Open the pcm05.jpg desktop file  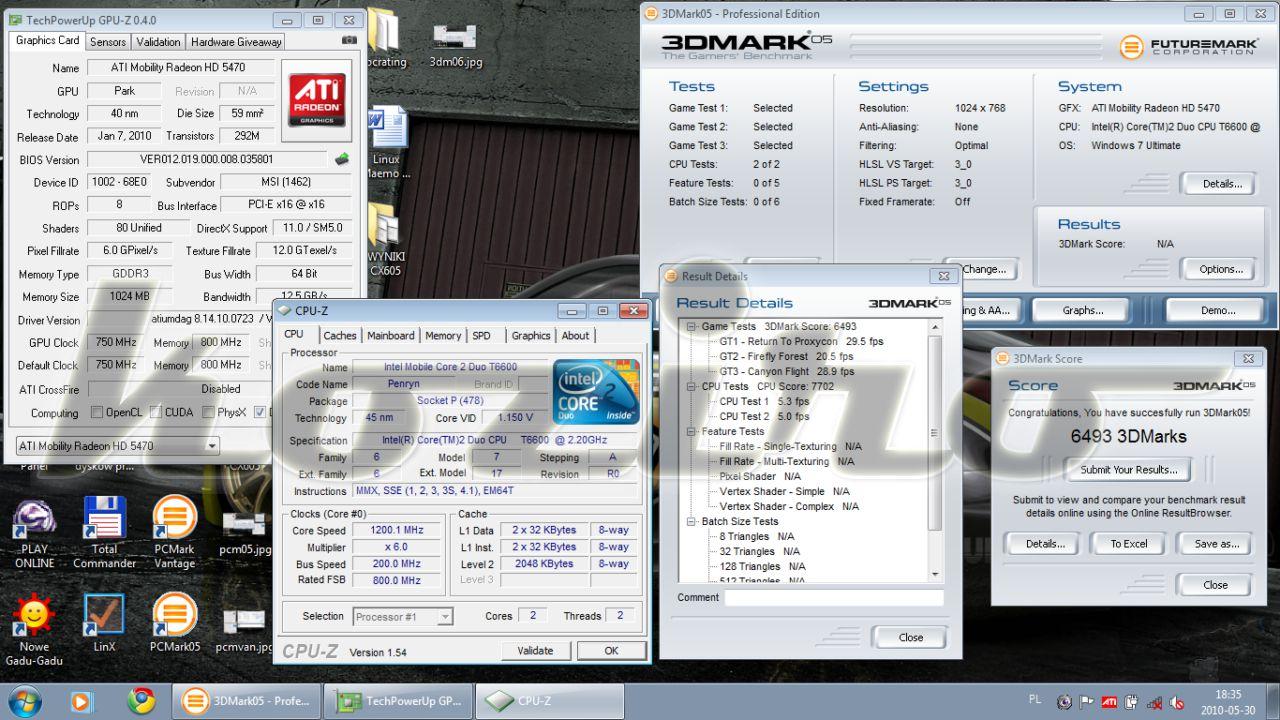coord(244,533)
